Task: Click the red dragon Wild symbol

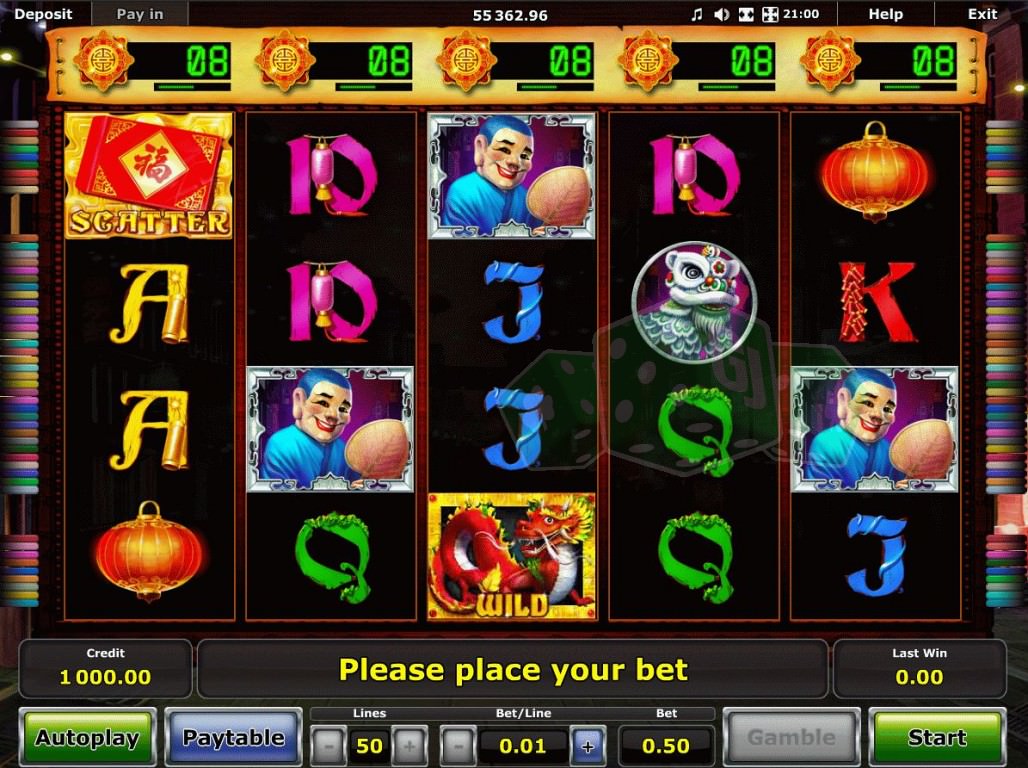Action: 511,557
